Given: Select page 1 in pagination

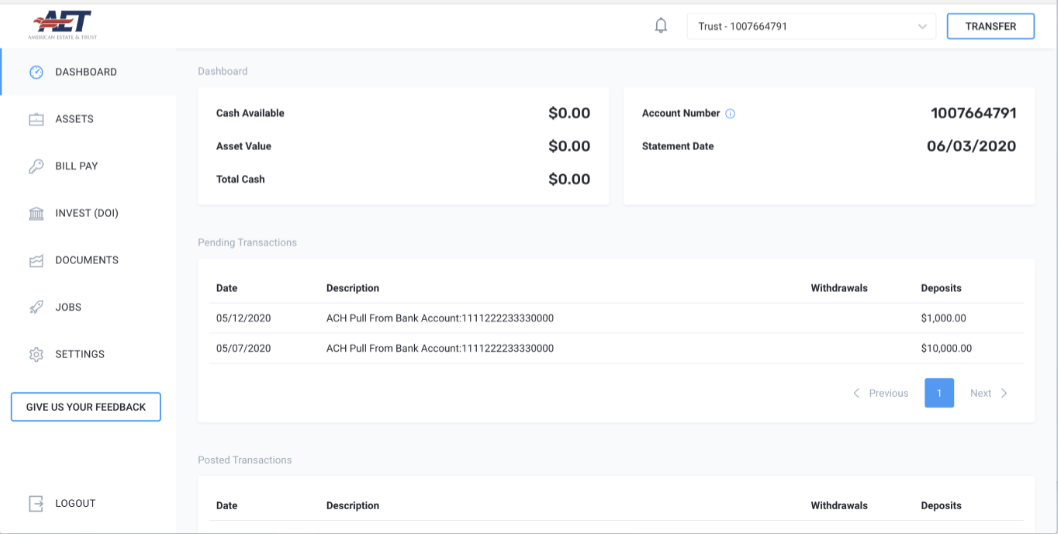Looking at the screenshot, I should tap(939, 393).
